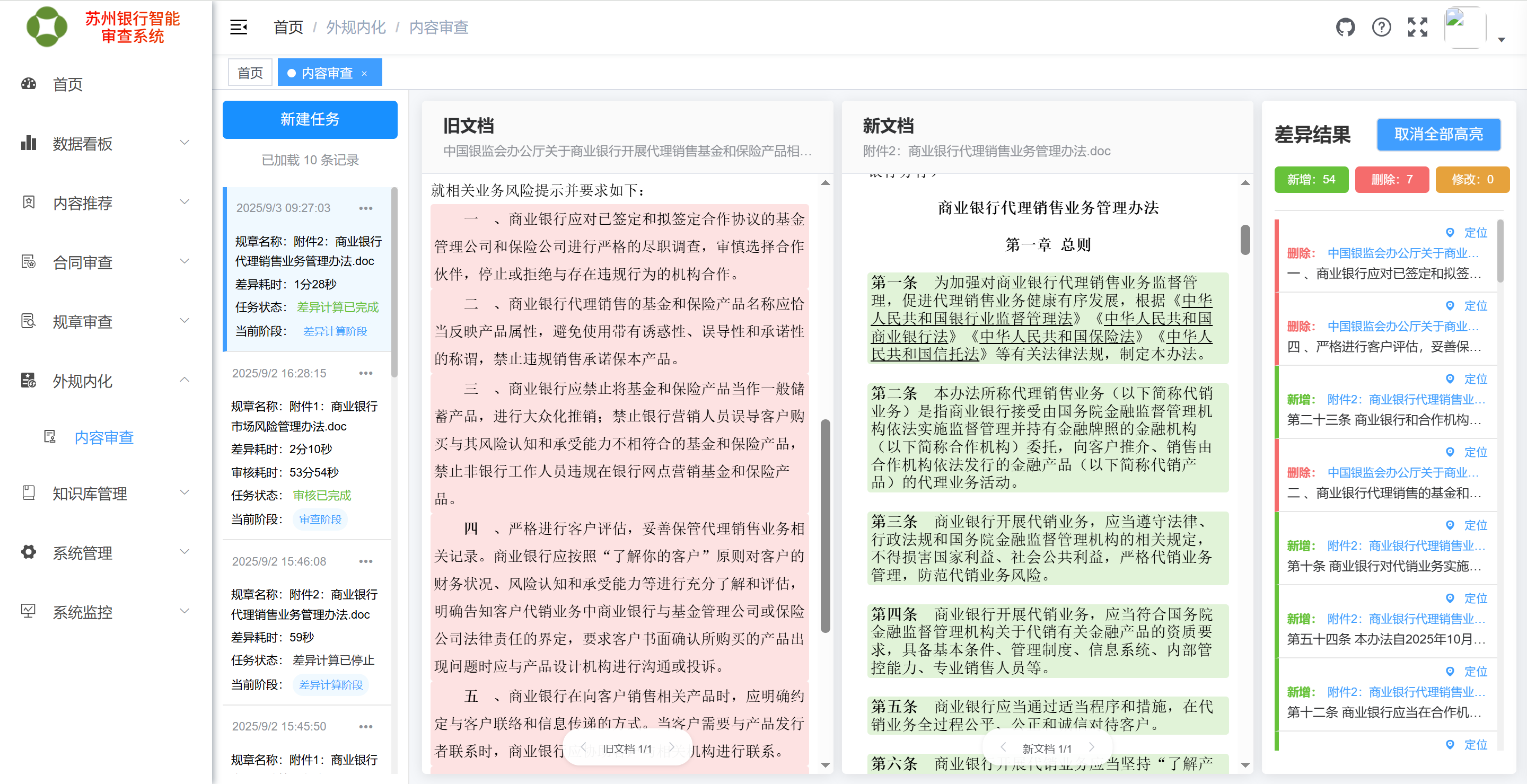Open more options for task 2025/9/3 09:27:03
Image resolution: width=1527 pixels, height=784 pixels.
click(366, 208)
